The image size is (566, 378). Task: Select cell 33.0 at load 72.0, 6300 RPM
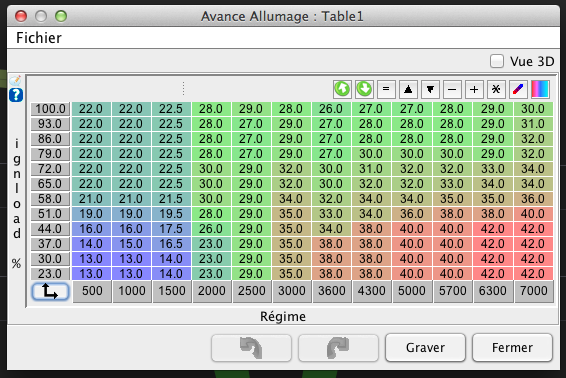(x=493, y=169)
